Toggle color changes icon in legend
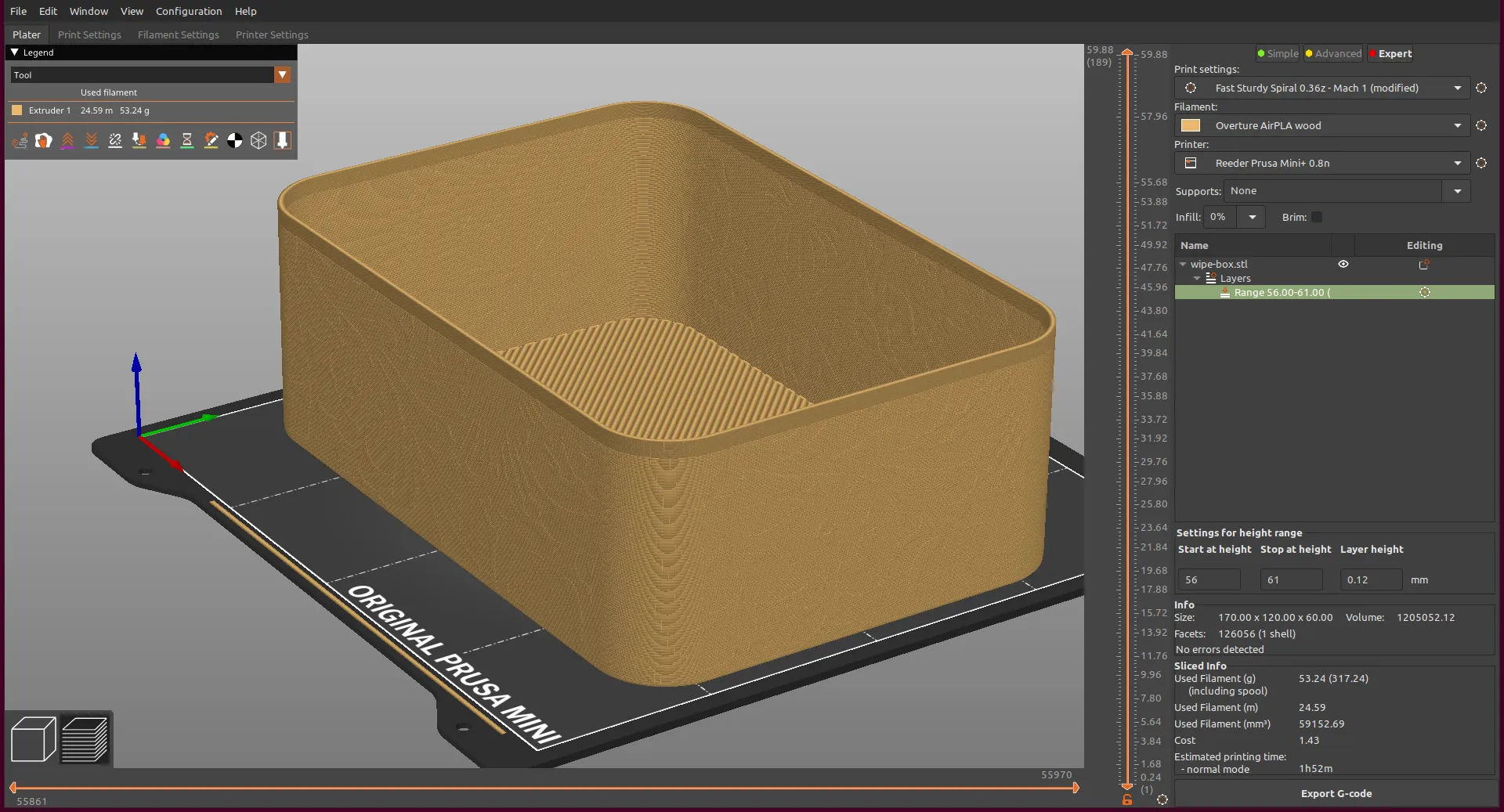The image size is (1504, 812). (x=163, y=141)
